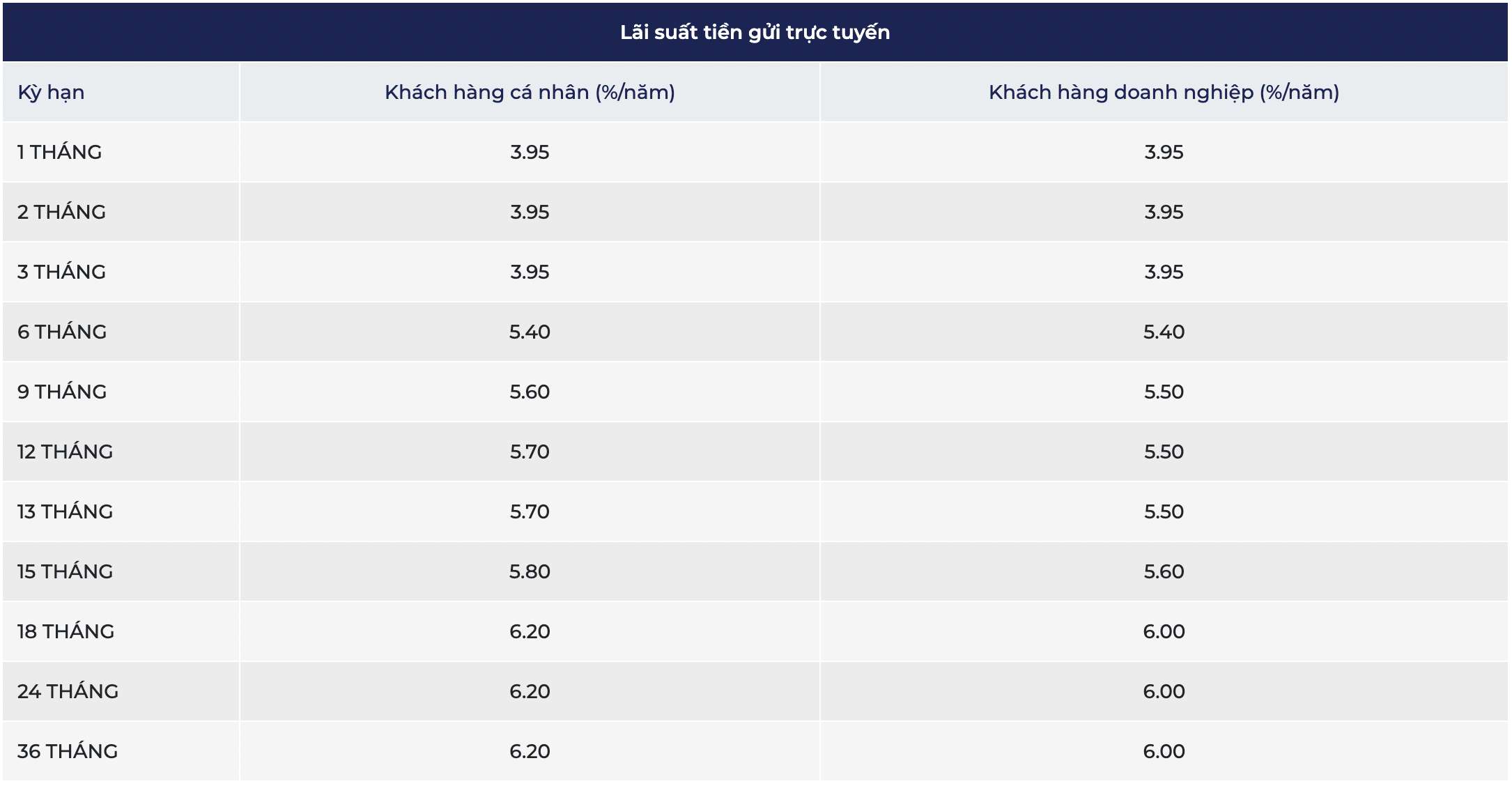Select the 'Khách hàng doanh nghiệp (%/năm)' header
The image size is (1512, 786).
(x=1164, y=93)
